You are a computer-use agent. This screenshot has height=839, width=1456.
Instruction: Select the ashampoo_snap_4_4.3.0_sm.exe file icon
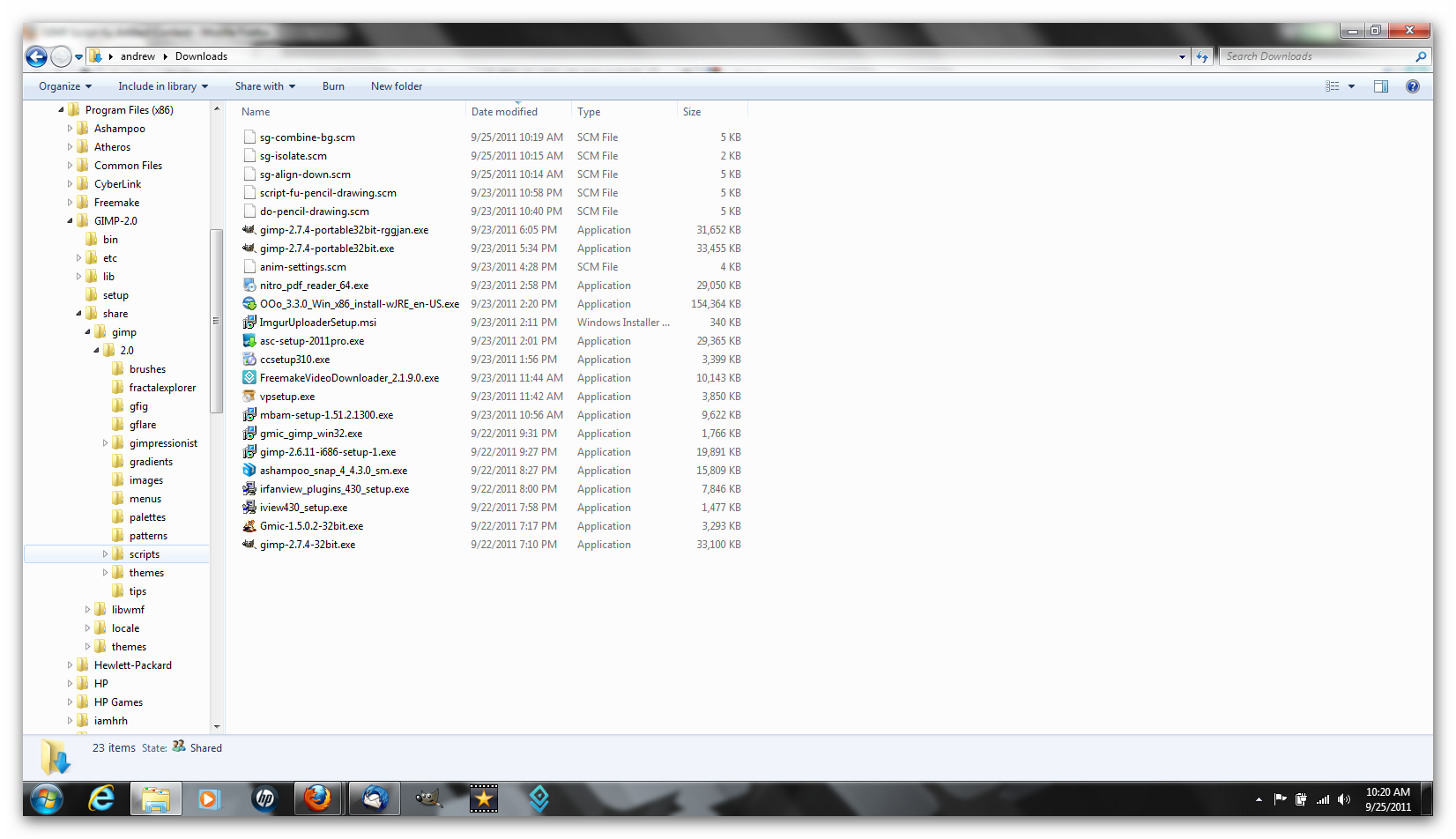click(x=249, y=471)
